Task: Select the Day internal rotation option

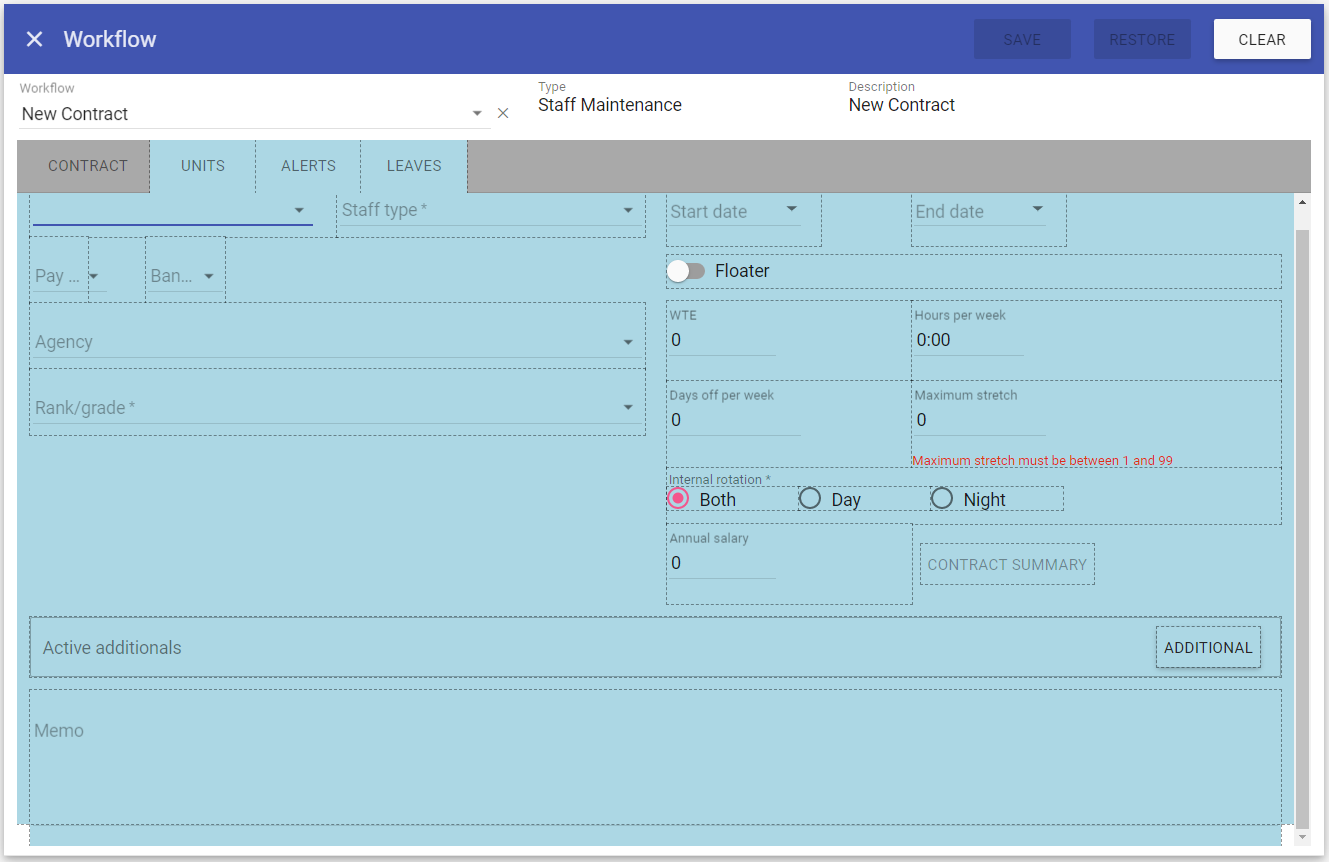Action: pyautogui.click(x=810, y=498)
